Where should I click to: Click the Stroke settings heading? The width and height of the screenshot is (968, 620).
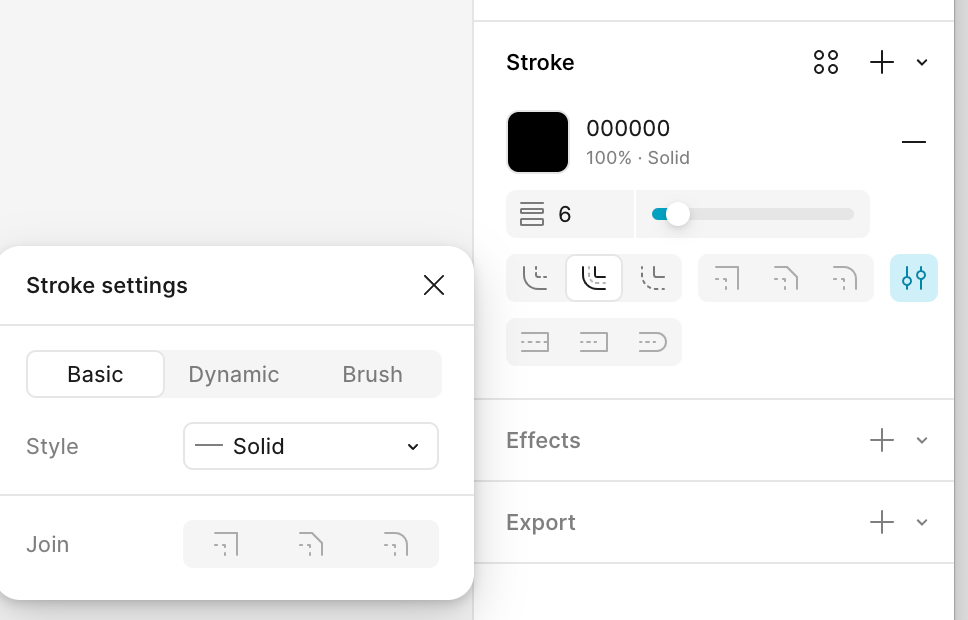pyautogui.click(x=107, y=285)
